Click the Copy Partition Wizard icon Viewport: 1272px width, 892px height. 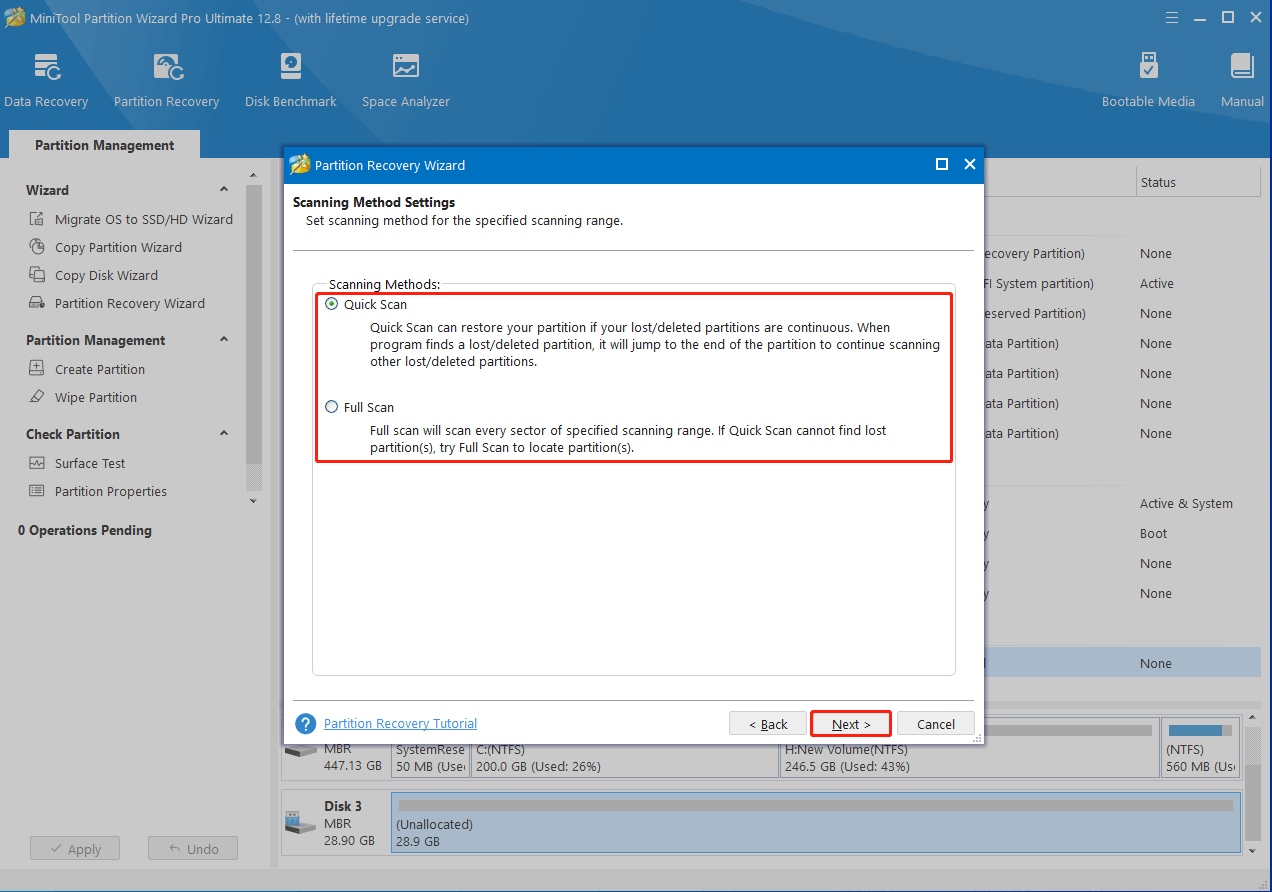(x=37, y=247)
